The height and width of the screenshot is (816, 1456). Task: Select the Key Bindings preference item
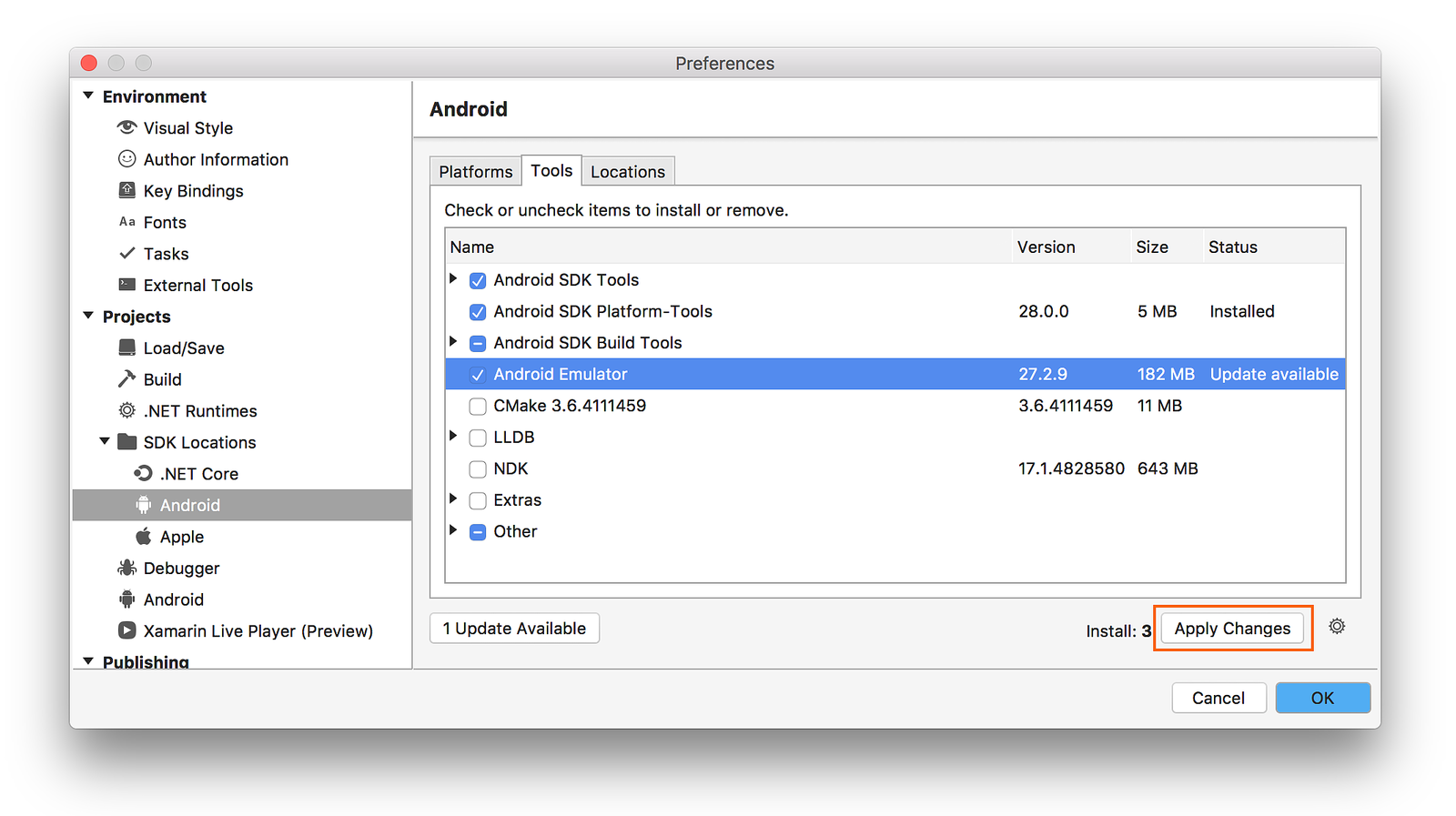(x=193, y=191)
